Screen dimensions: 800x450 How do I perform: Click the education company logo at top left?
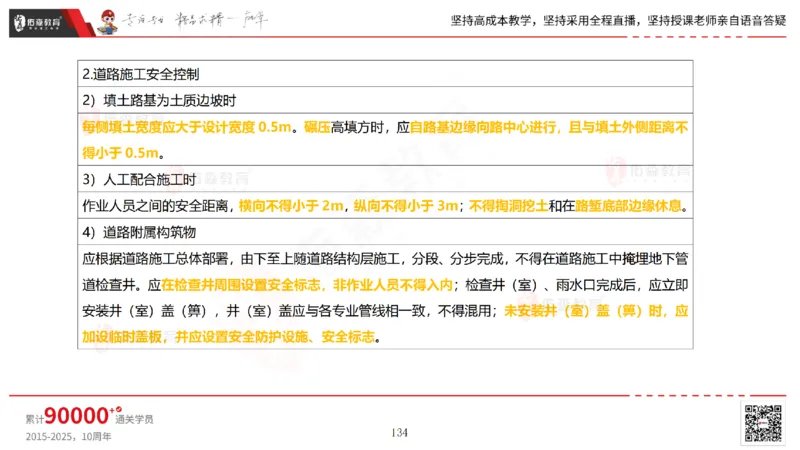pos(37,22)
